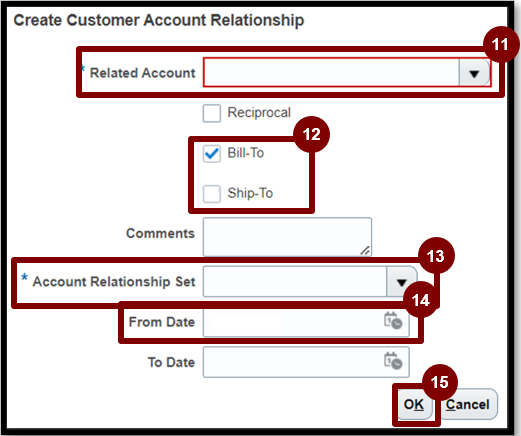Click the number 11 step badge

pyautogui.click(x=501, y=44)
